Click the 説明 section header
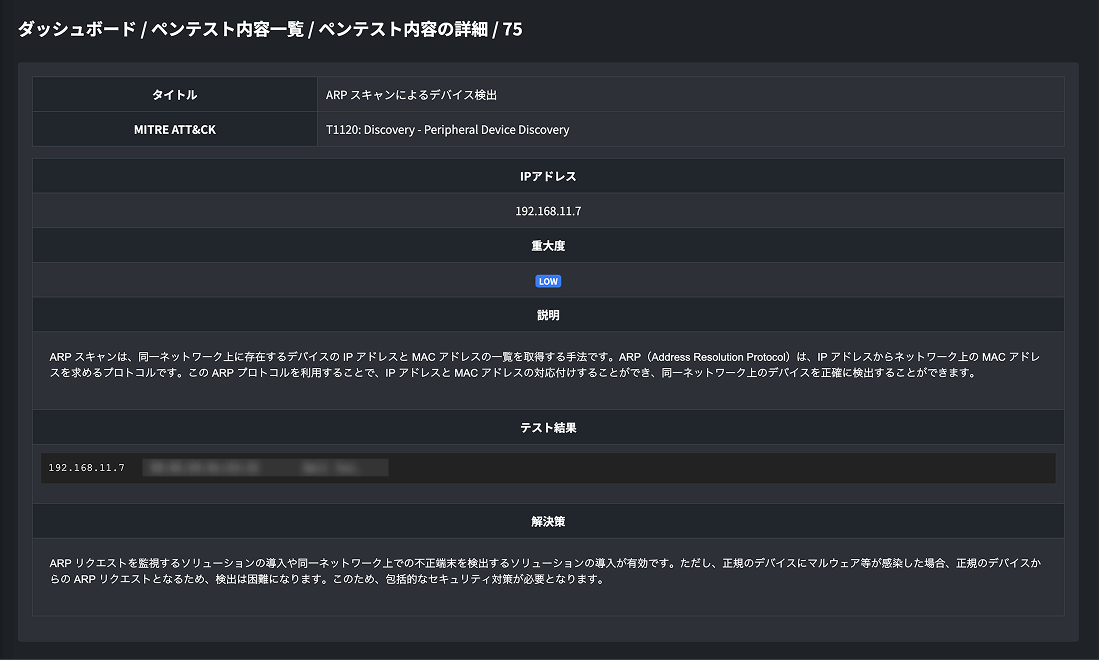Image resolution: width=1100 pixels, height=660 pixels. click(548, 315)
